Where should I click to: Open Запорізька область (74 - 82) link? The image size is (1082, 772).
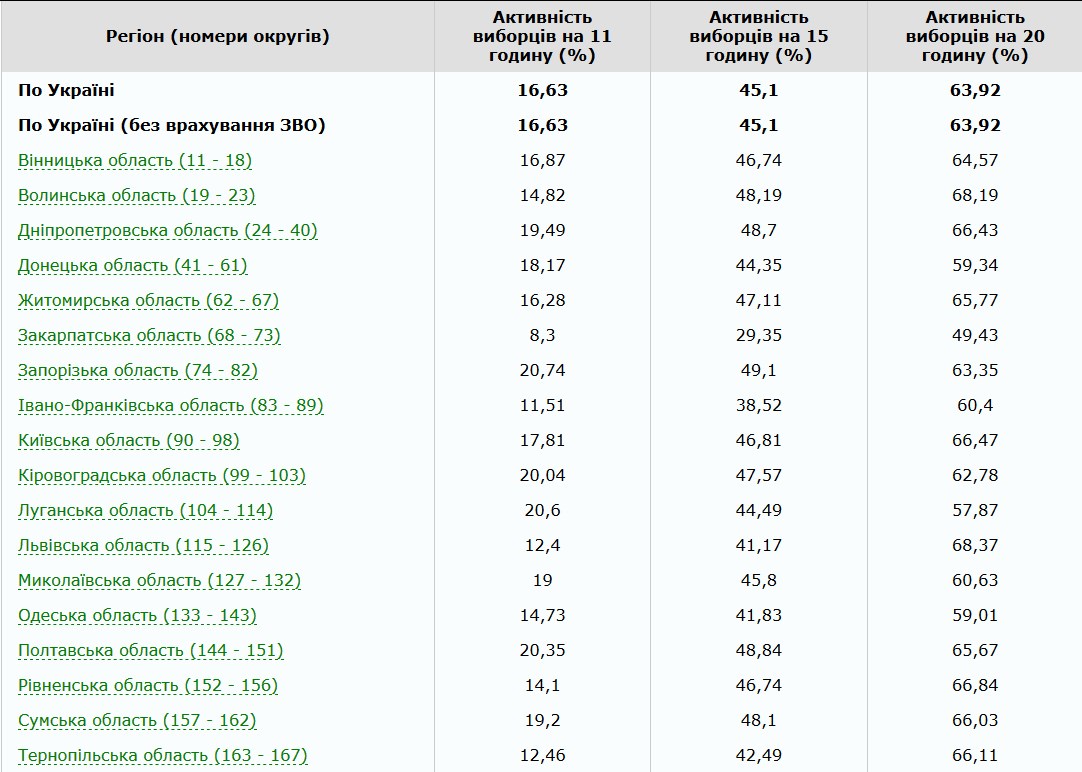point(138,370)
